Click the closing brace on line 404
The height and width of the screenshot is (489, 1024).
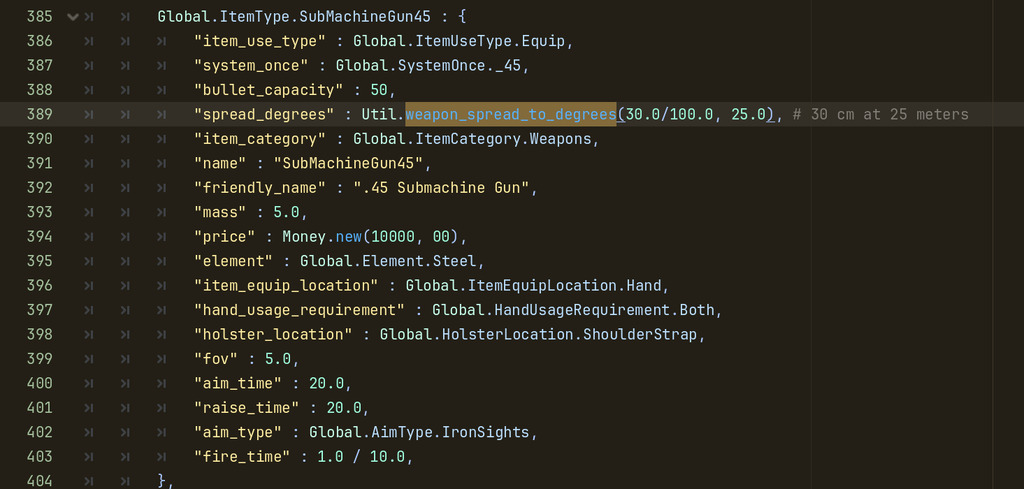pyautogui.click(x=163, y=481)
